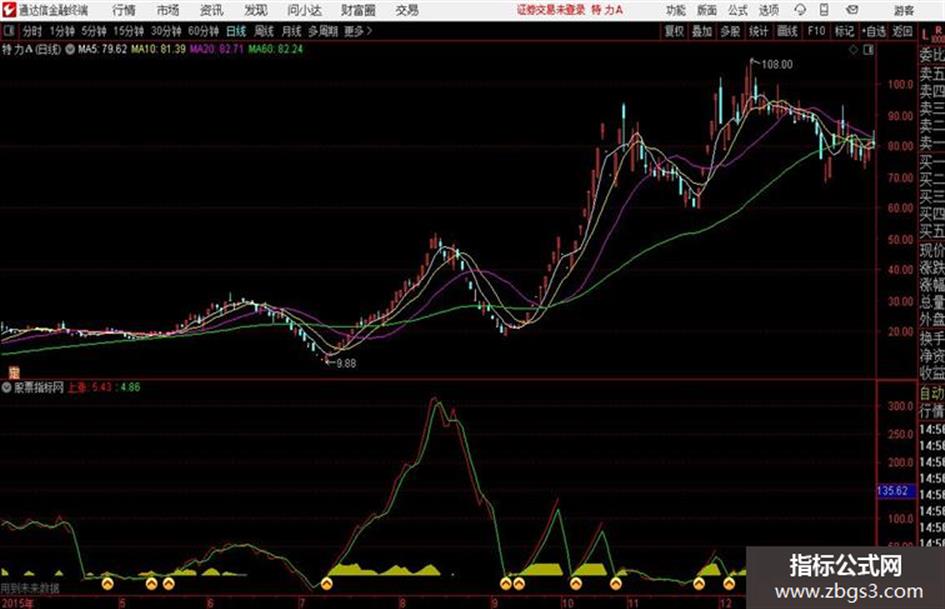Switch to 周线 period tab
Screen dimensions: 945x609
pos(264,31)
